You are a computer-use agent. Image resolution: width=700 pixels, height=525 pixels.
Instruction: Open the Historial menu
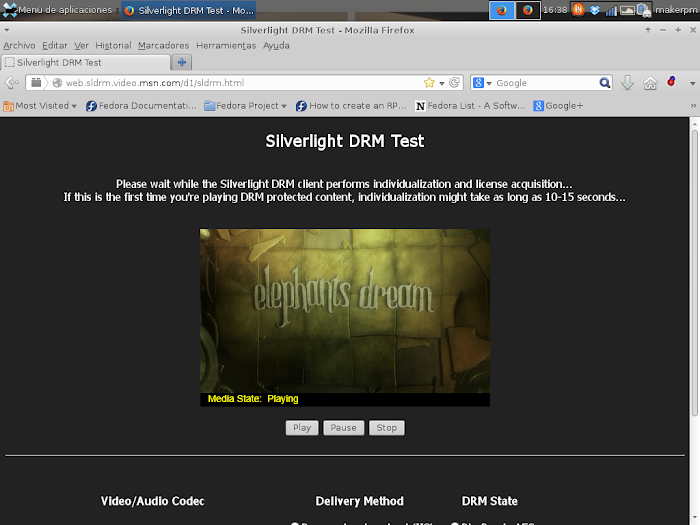[113, 46]
